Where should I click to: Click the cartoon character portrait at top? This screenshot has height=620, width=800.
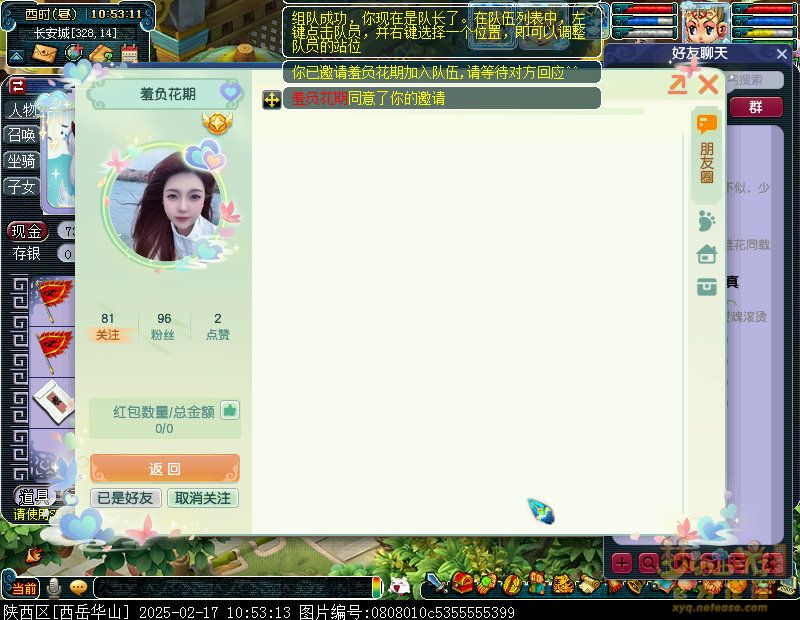click(706, 23)
